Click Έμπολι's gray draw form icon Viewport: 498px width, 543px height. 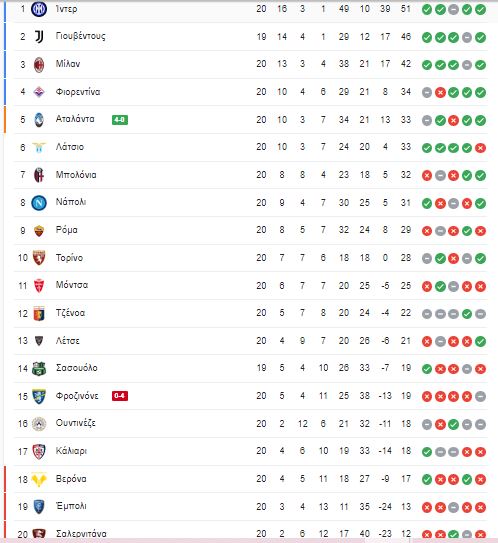[453, 507]
